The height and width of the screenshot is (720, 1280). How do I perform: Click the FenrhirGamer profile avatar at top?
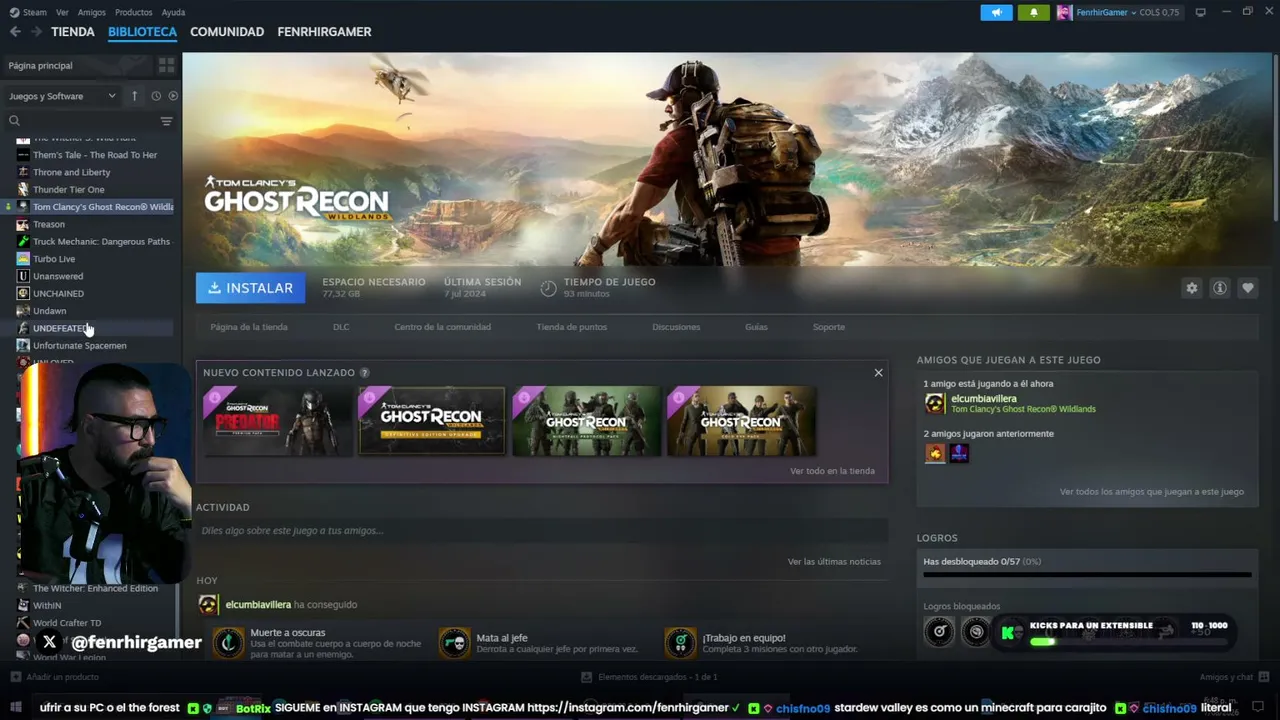coord(1064,12)
